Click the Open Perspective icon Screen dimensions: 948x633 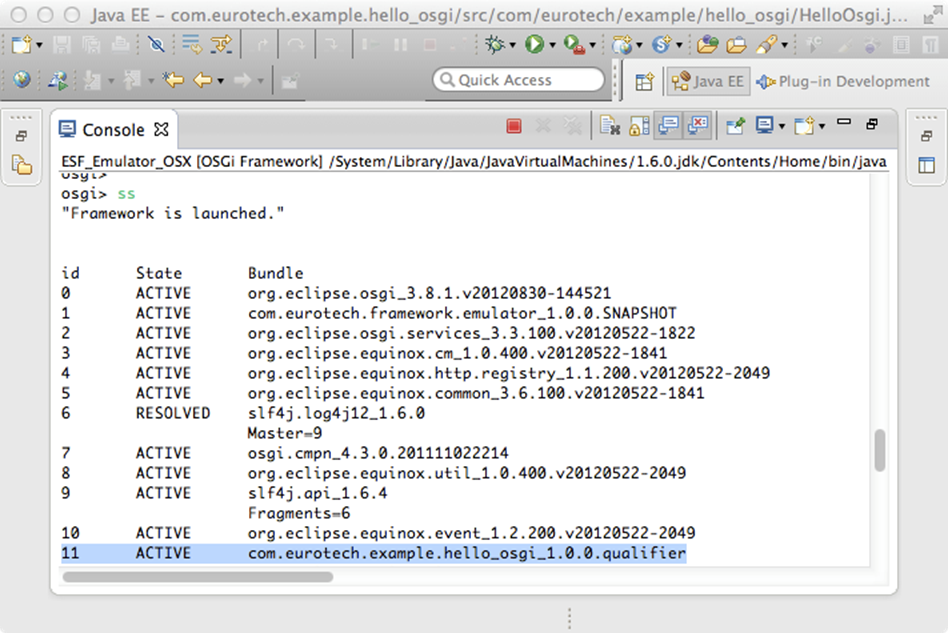644,81
